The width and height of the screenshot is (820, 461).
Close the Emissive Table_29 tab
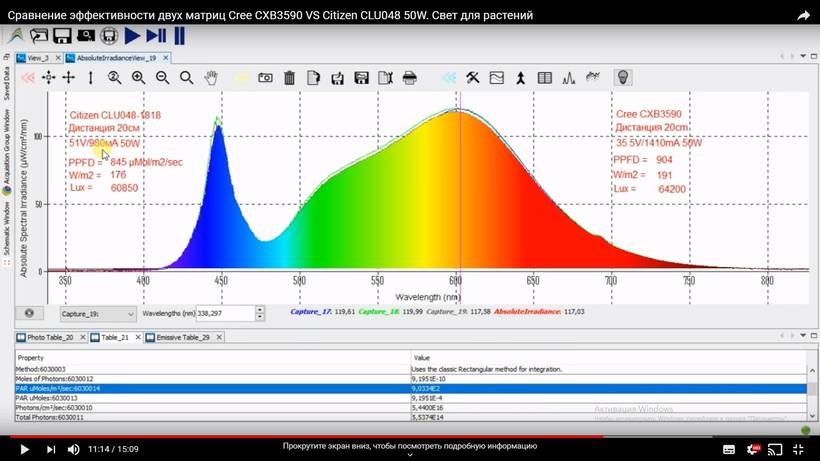[x=219, y=338]
